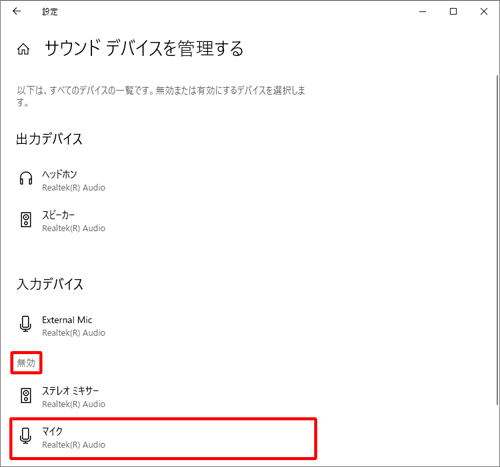Click Realtek(R) Audio under External Mic
Viewport: 500px width, 467px height.
pos(74,333)
